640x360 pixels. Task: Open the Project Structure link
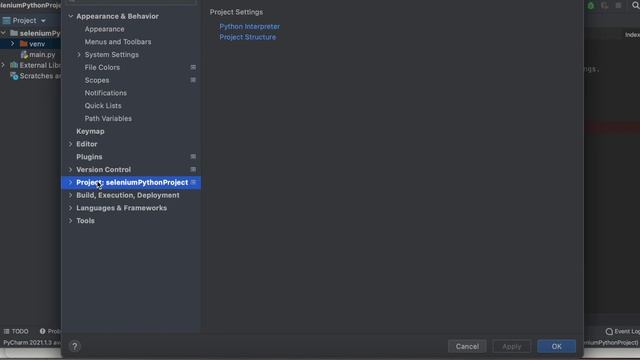point(247,37)
